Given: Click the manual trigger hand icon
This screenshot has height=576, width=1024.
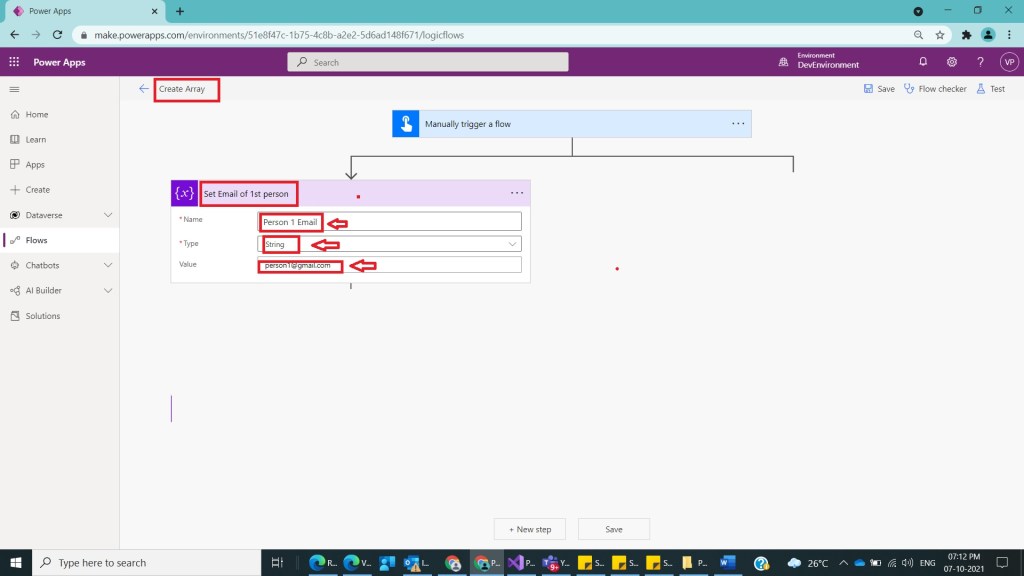Looking at the screenshot, I should (405, 124).
